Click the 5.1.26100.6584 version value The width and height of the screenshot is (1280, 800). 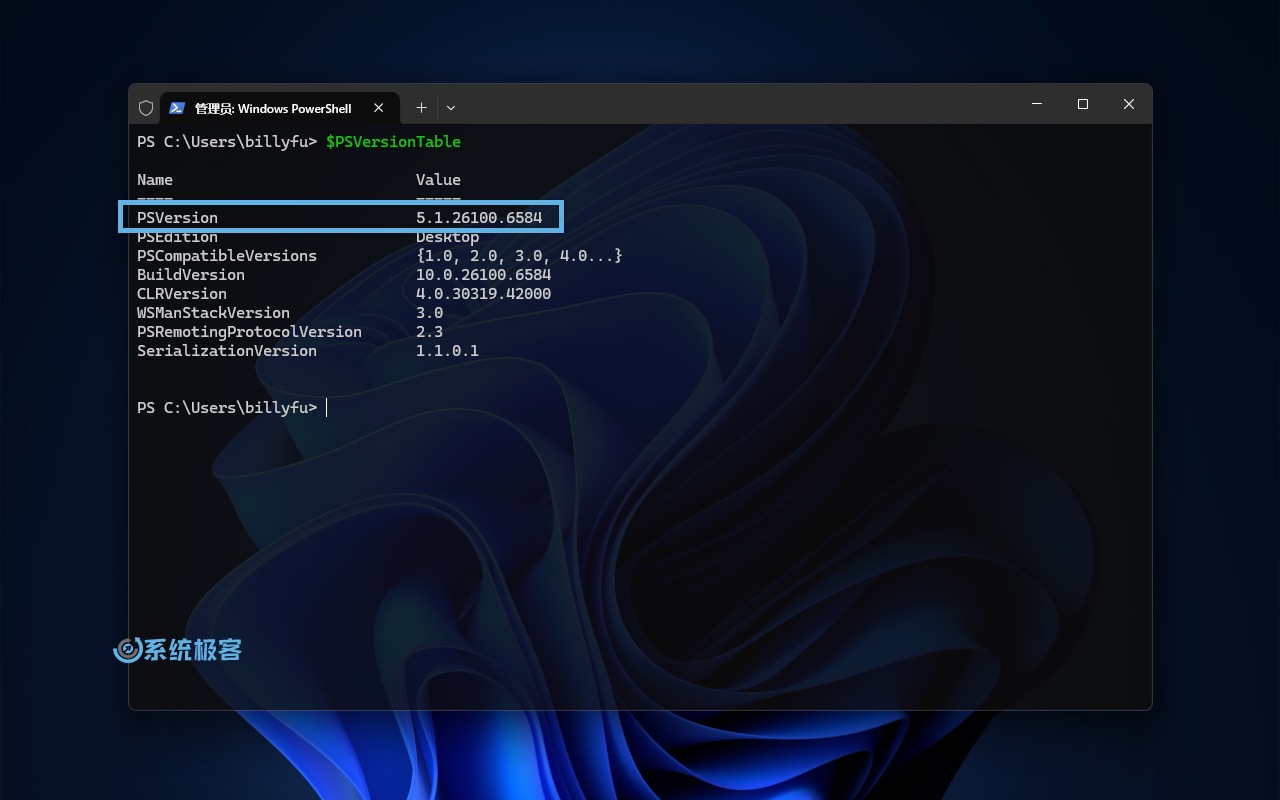point(478,218)
